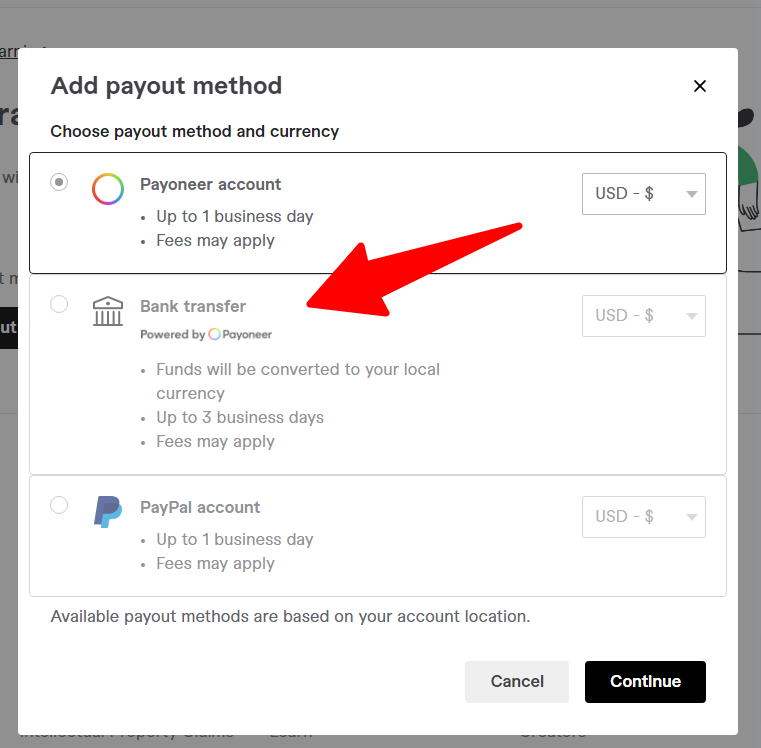Screen dimensions: 761x748
Task: Click 'Fees may apply' under Payoneer account
Action: click(215, 241)
